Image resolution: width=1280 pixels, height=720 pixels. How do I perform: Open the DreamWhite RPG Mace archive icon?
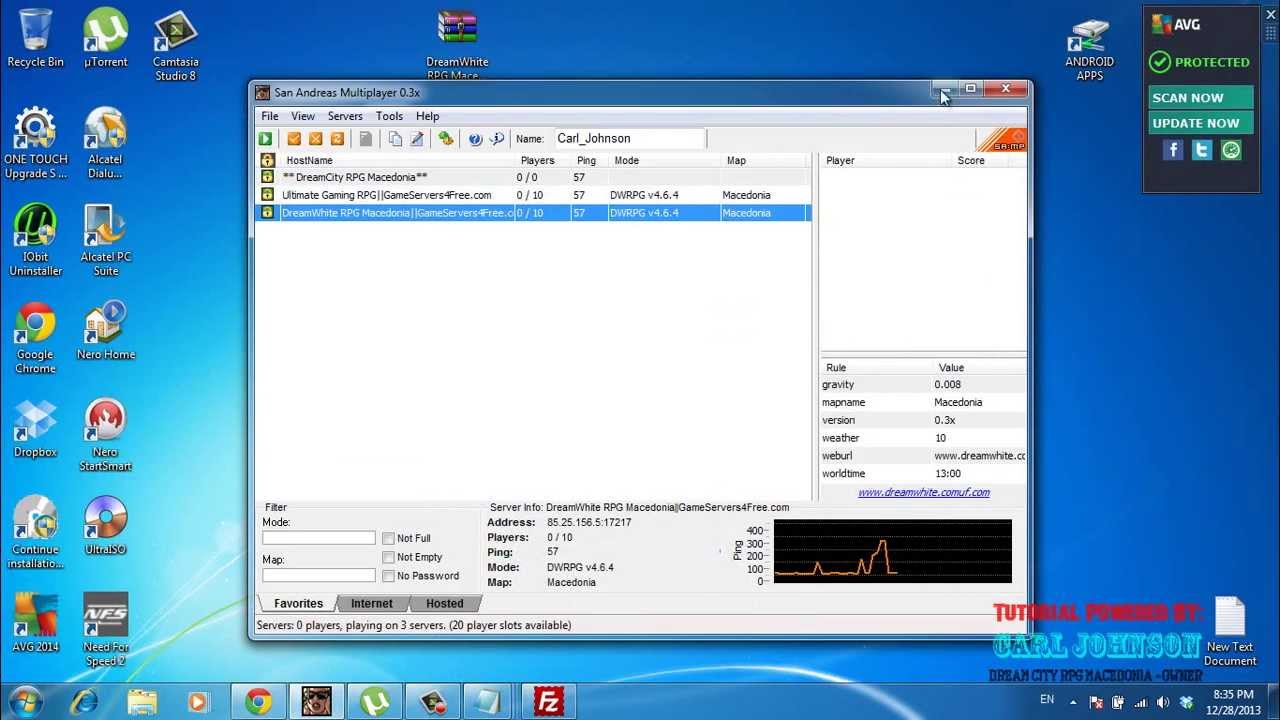click(457, 44)
